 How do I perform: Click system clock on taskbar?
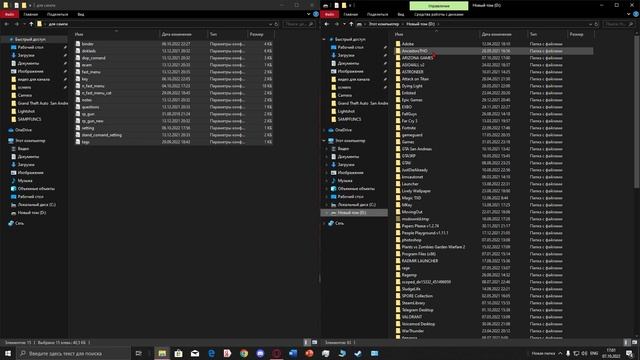pos(611,353)
